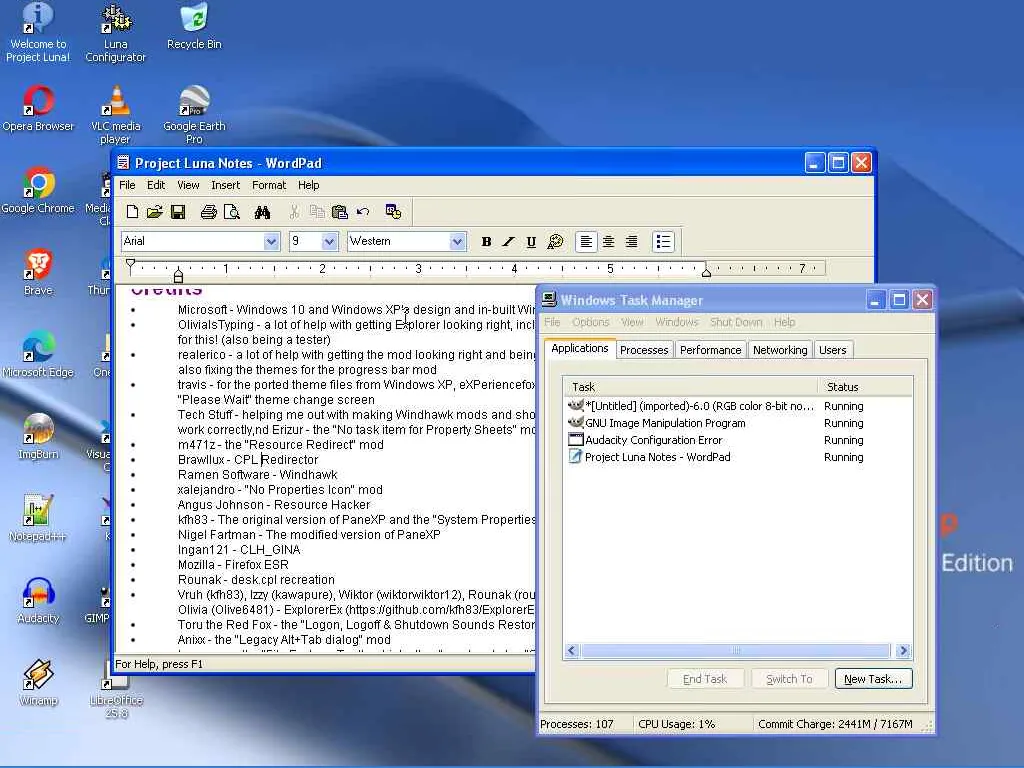Click the Recycle Bin desktop icon
Screen dimensions: 1024x768
coord(194,26)
